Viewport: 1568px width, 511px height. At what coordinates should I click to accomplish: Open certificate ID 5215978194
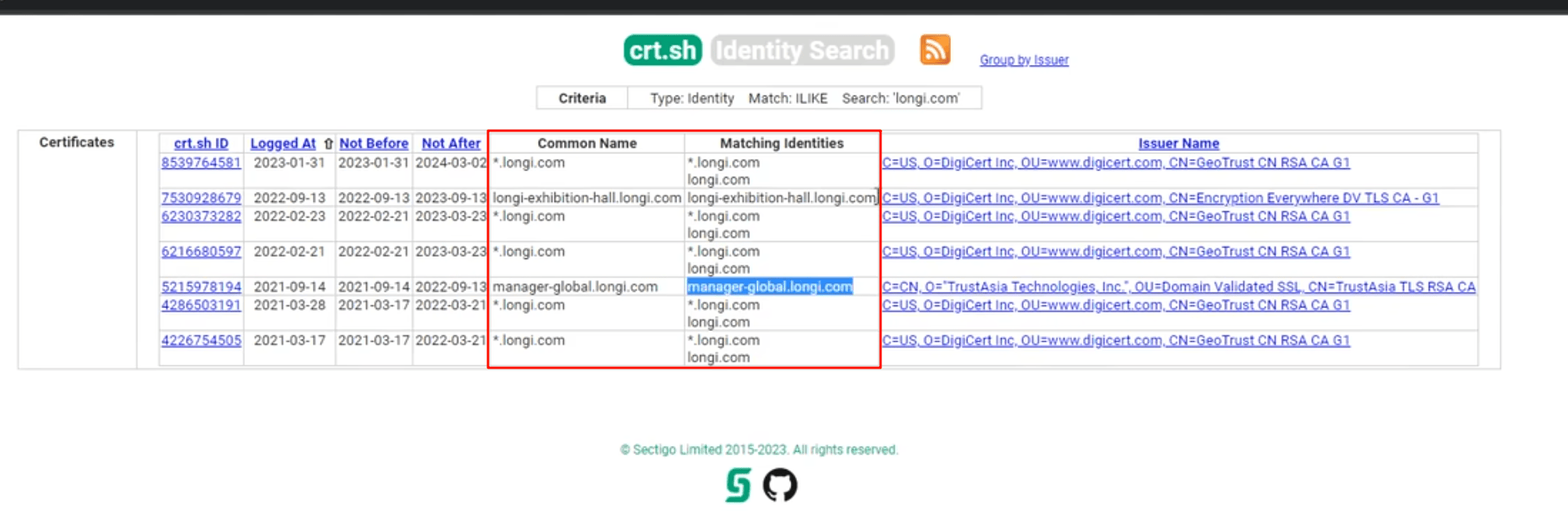pos(201,287)
